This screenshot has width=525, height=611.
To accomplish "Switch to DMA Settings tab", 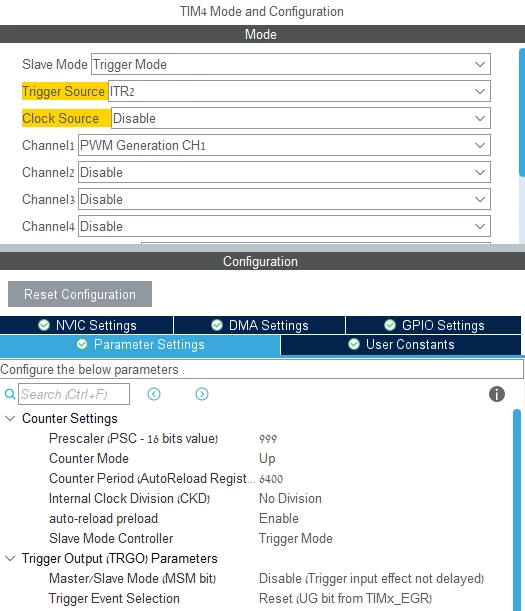I will pos(260,325).
